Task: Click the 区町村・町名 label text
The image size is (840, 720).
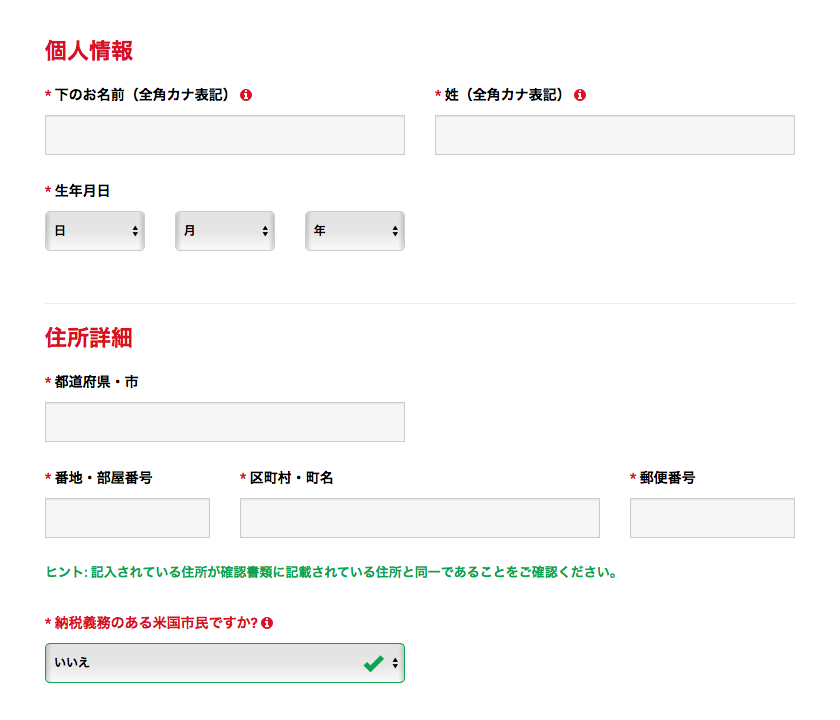Action: 291,478
